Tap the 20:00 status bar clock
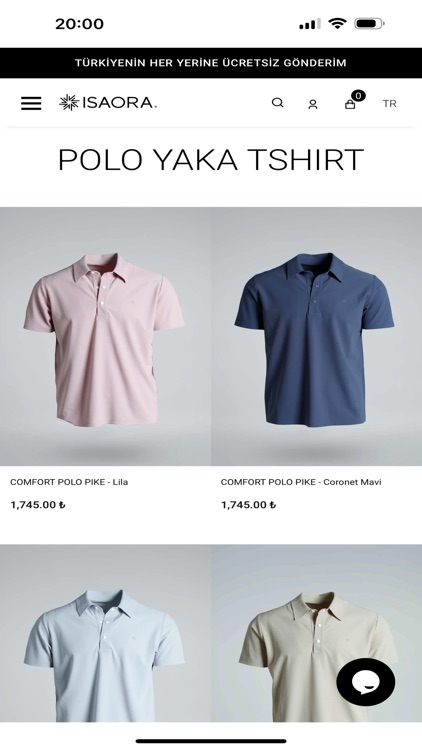The width and height of the screenshot is (422, 750). click(79, 24)
